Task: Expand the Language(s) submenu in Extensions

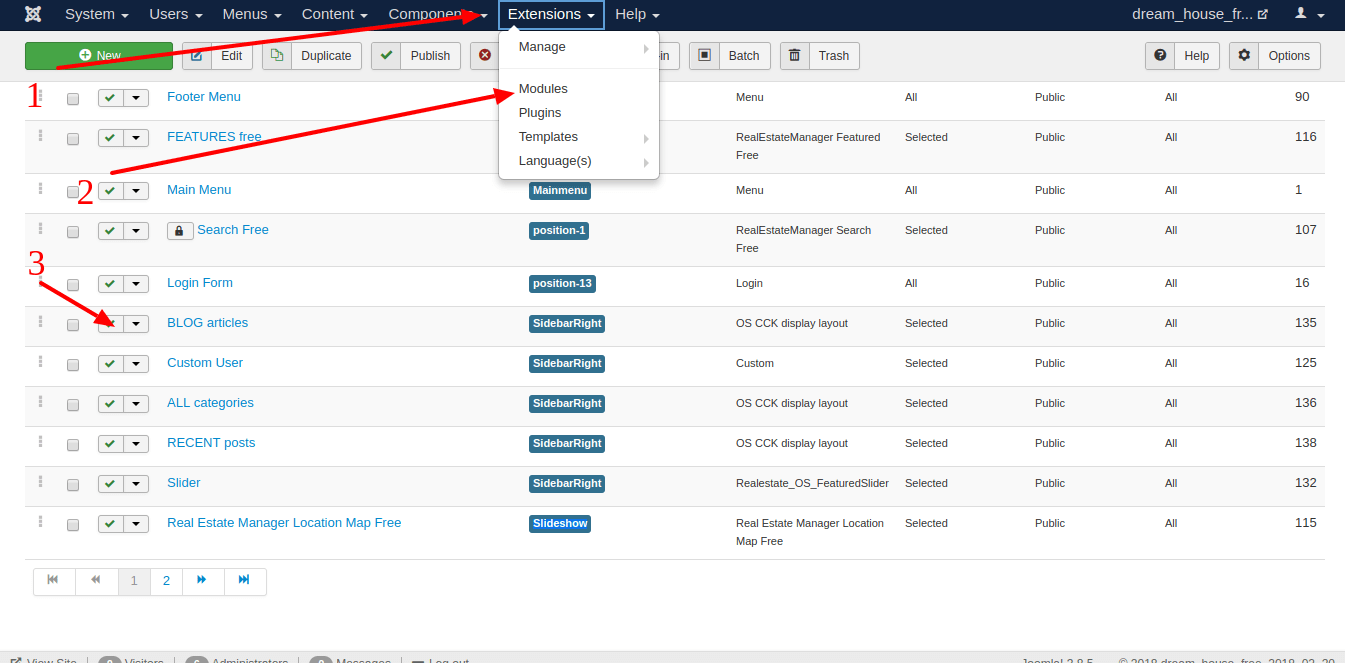Action: (x=579, y=161)
